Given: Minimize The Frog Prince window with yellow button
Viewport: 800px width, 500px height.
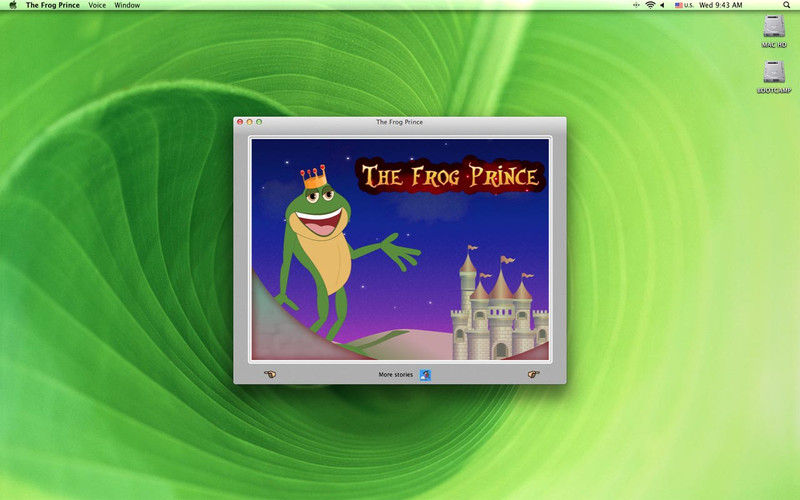Looking at the screenshot, I should pos(249,122).
